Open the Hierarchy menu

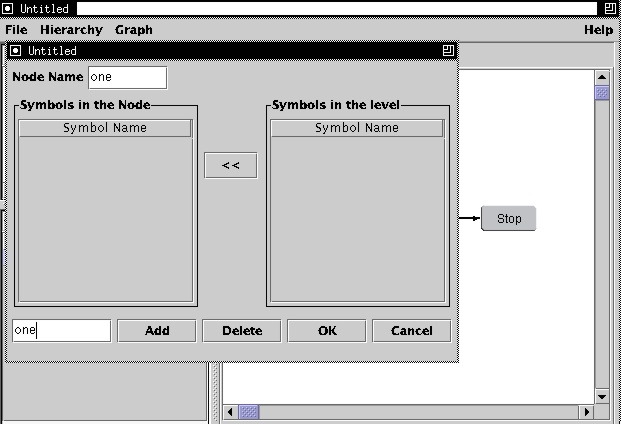click(71, 30)
